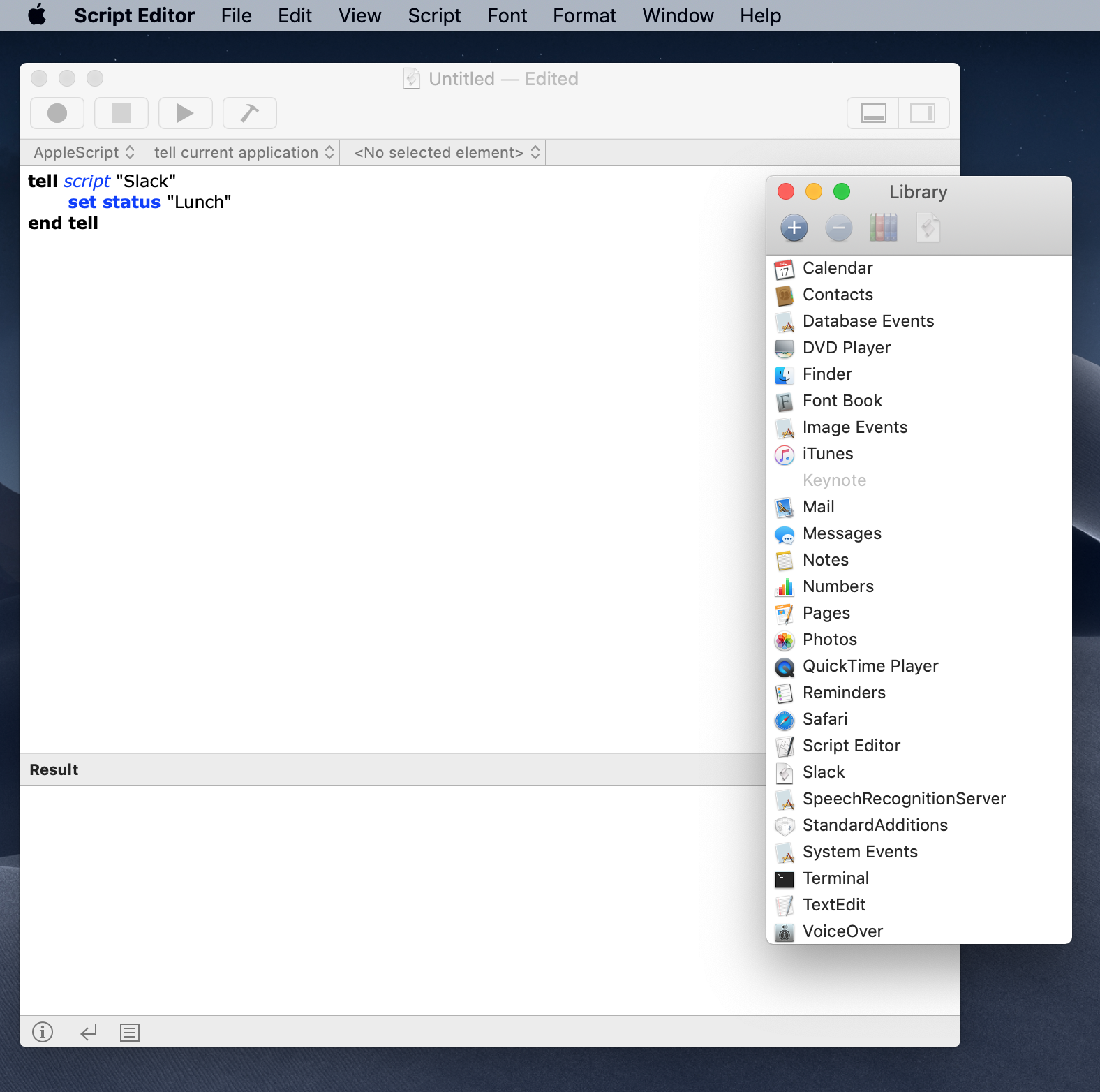Open the Script Editor application menu
1100x1092 pixels.
135,15
